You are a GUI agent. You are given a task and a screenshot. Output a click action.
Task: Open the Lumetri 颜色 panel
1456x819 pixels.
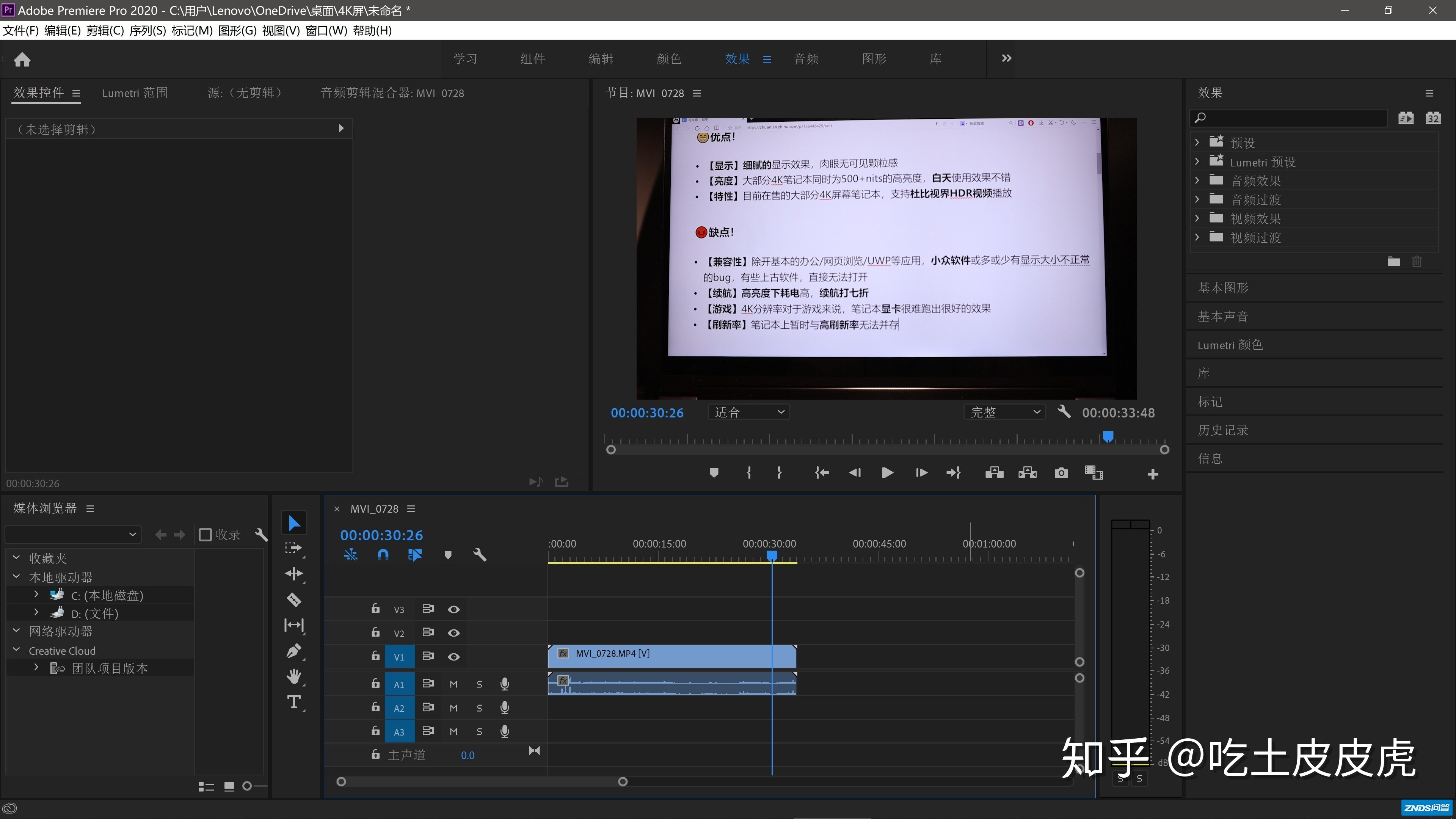tap(1230, 345)
